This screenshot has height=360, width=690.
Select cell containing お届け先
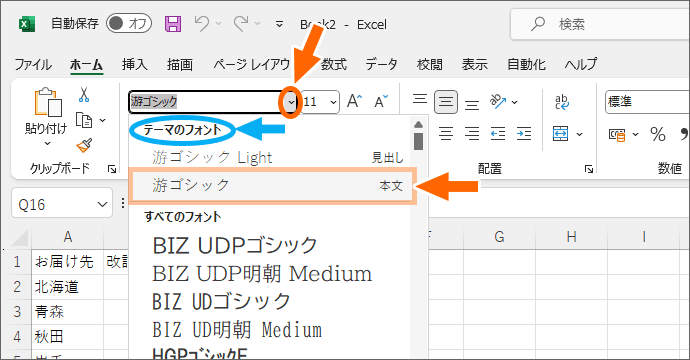point(67,262)
